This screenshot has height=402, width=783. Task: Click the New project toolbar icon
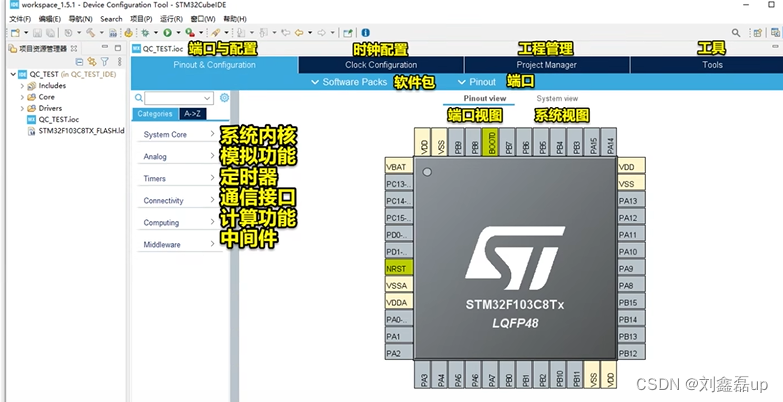coord(15,33)
